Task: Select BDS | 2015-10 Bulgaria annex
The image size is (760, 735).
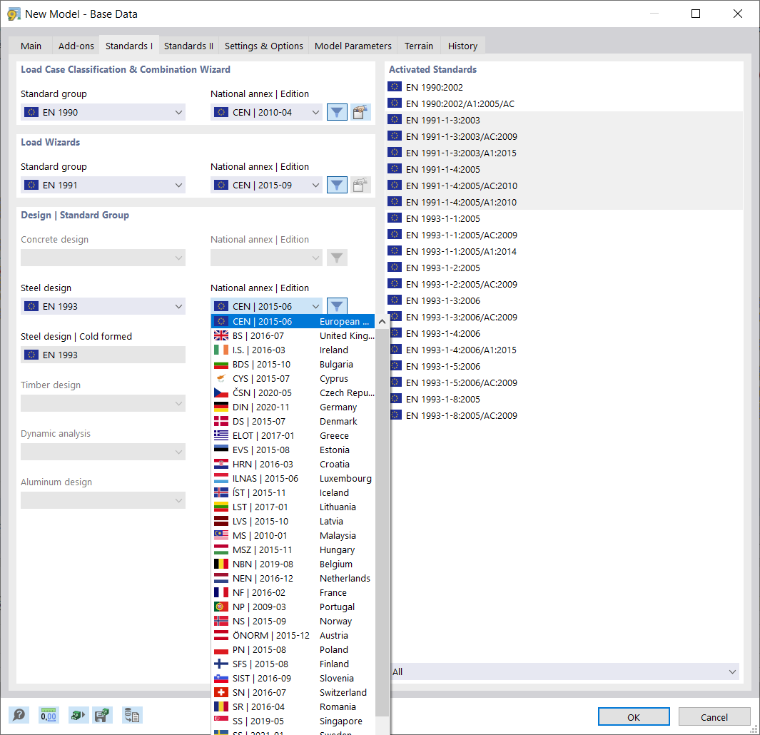Action: [293, 364]
